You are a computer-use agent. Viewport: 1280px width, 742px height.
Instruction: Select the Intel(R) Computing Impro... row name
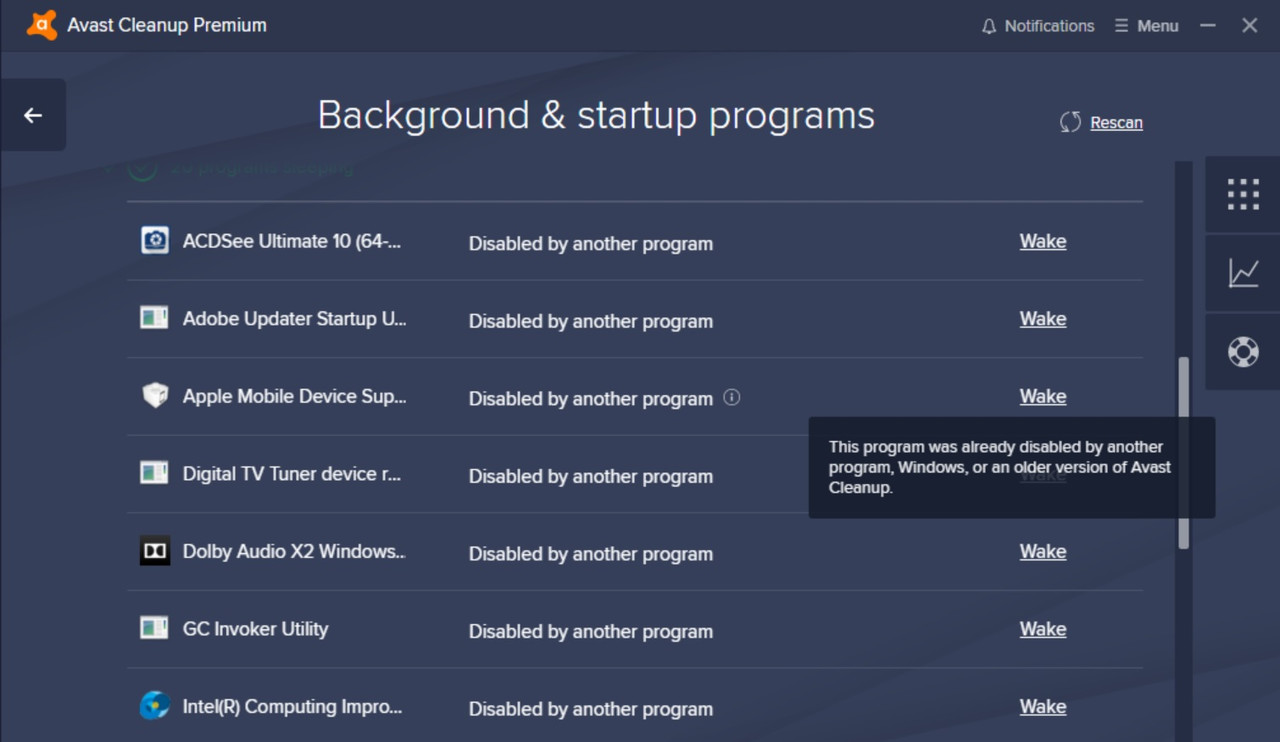(292, 706)
